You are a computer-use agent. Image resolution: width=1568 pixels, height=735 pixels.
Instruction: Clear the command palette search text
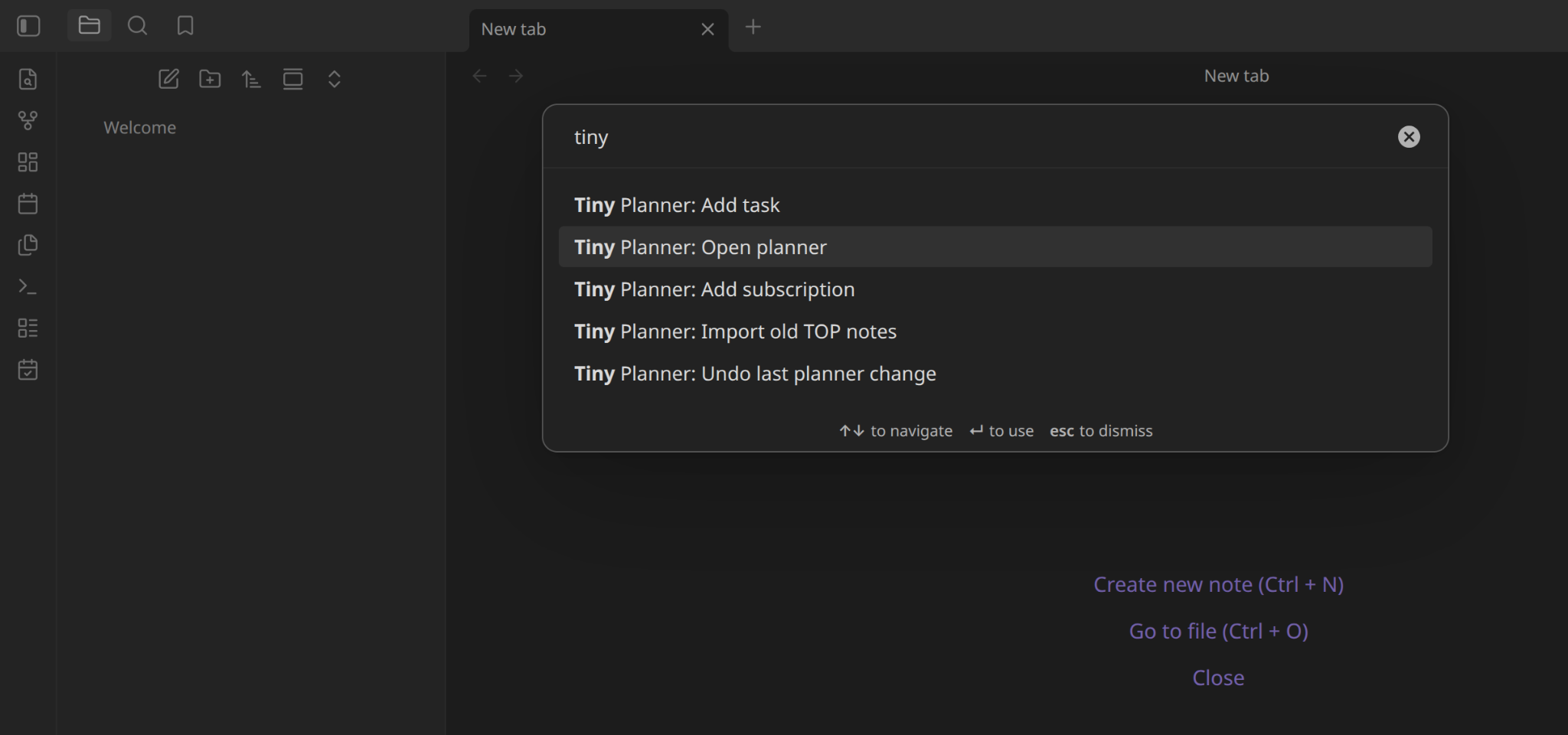coord(1409,137)
